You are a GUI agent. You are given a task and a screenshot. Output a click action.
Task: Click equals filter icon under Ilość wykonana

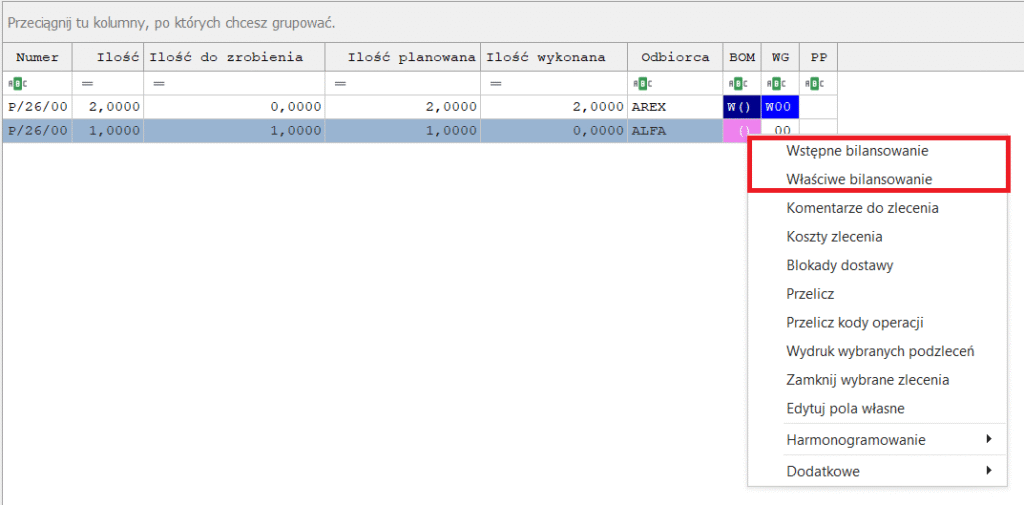495,84
